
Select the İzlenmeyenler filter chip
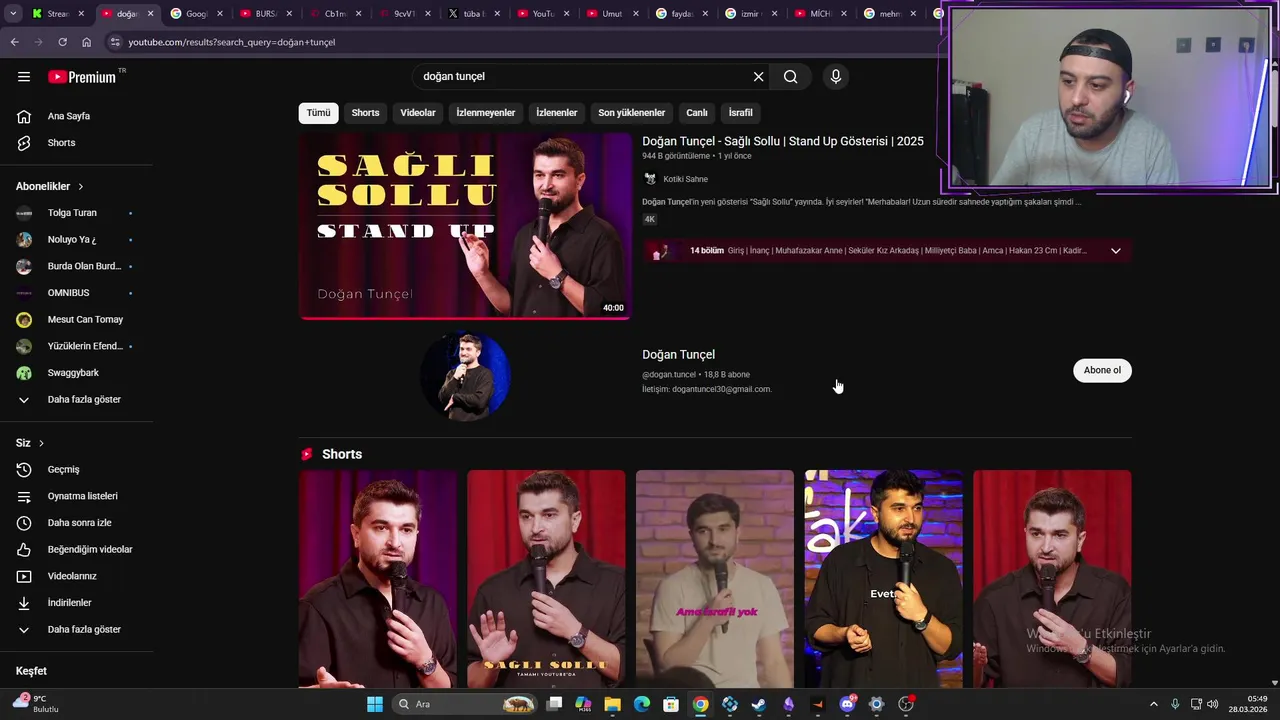486,113
